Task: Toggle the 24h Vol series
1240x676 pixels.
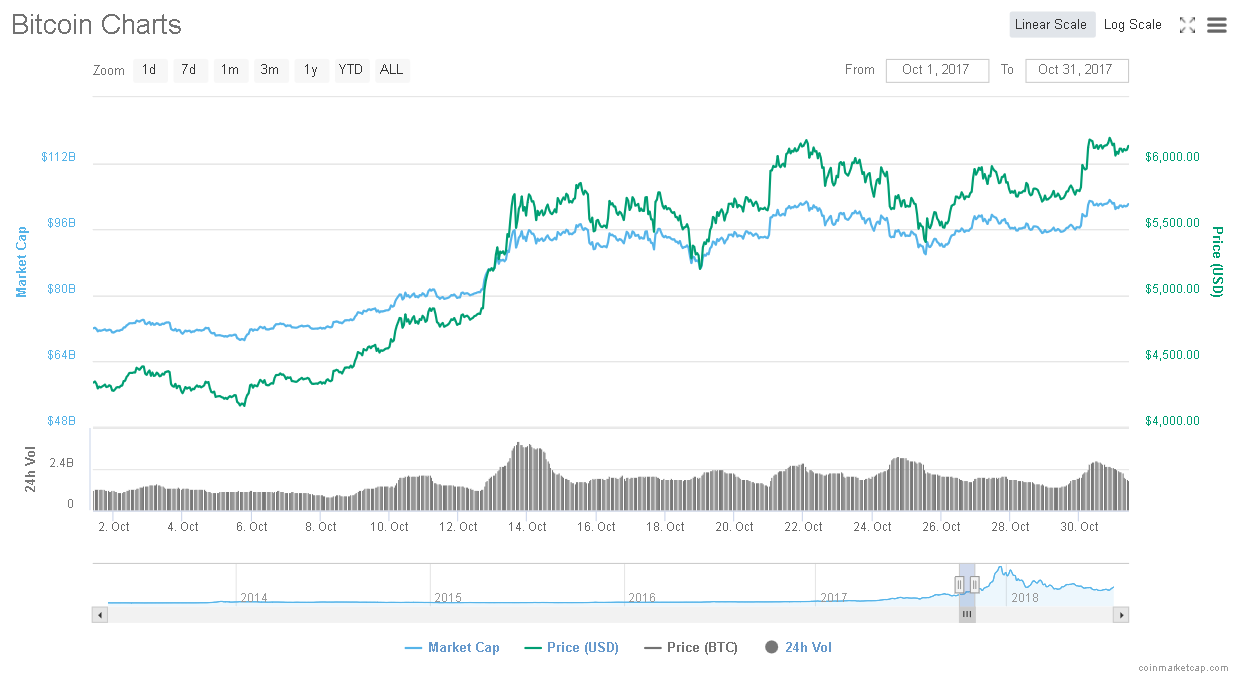Action: (x=798, y=647)
